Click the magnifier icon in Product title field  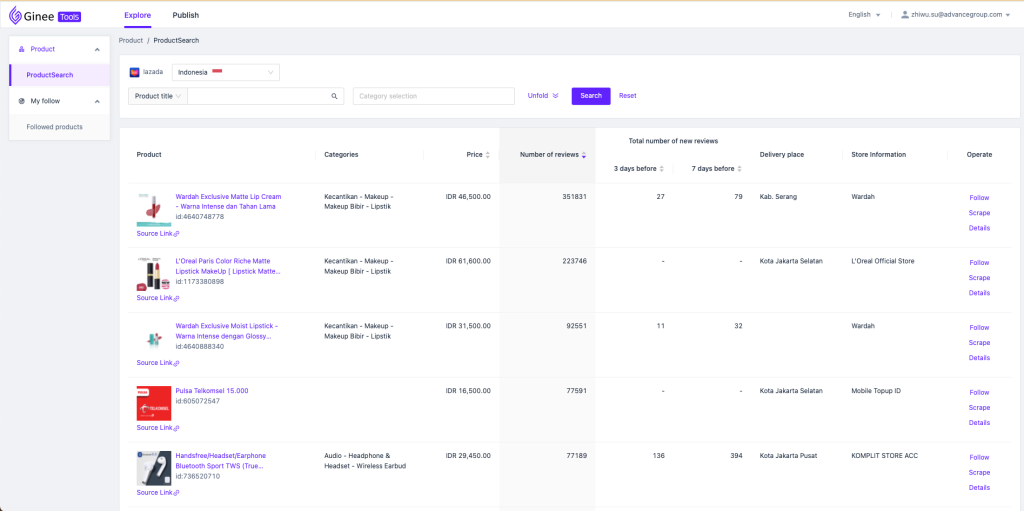point(334,96)
